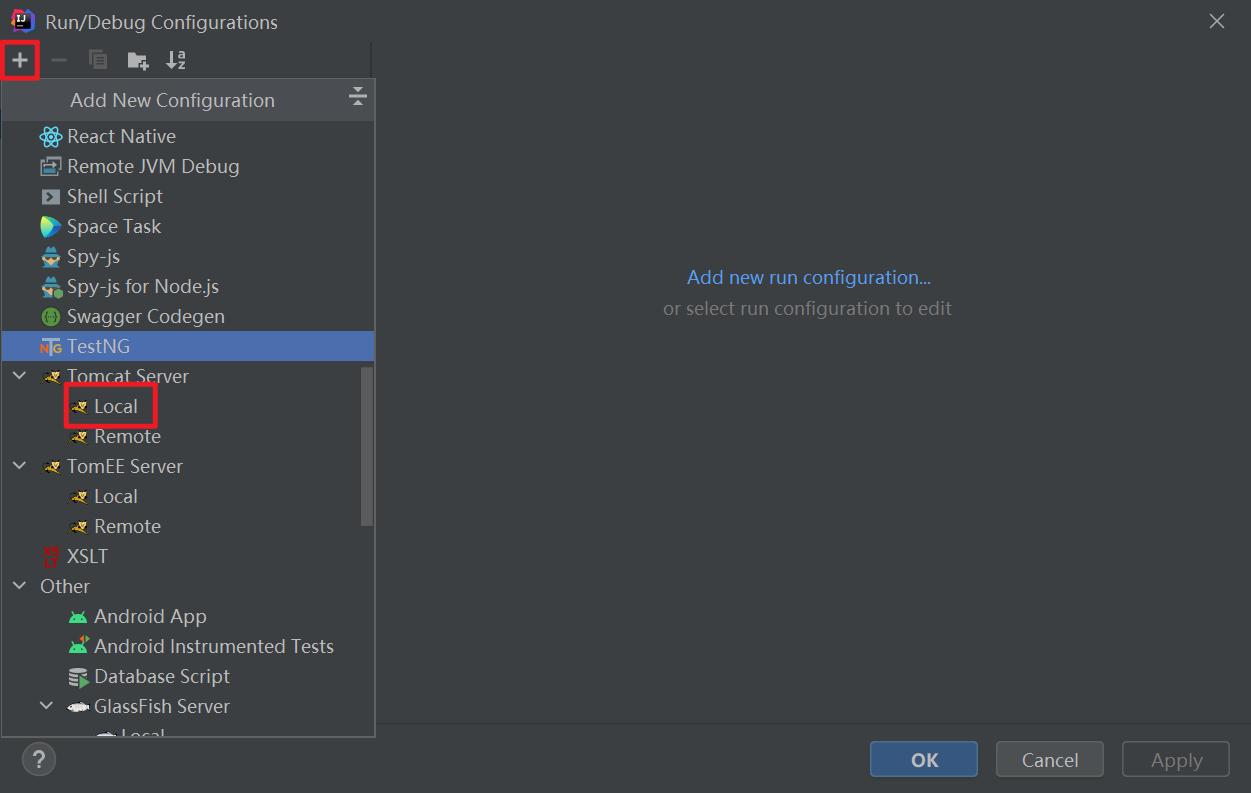1251x793 pixels.
Task: Select the highlighted TestNG entry
Action: [x=188, y=347]
